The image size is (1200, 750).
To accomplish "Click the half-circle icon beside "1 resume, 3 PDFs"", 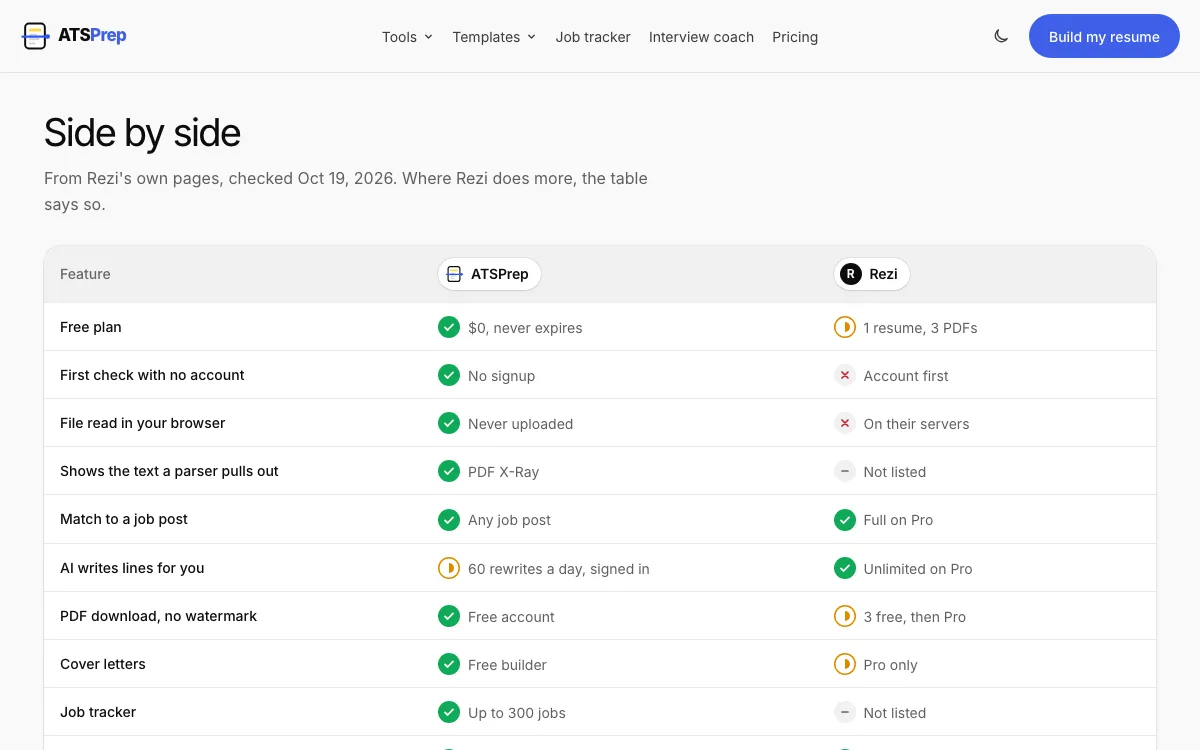I will point(845,327).
